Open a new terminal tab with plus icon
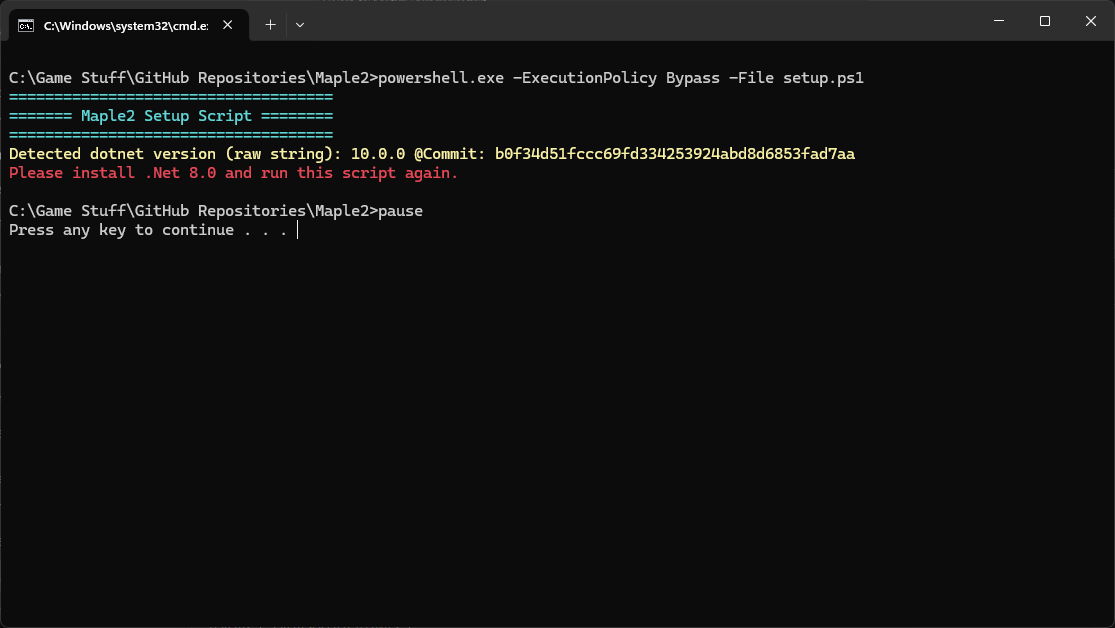Screen dimensions: 1115x628 coord(270,24)
